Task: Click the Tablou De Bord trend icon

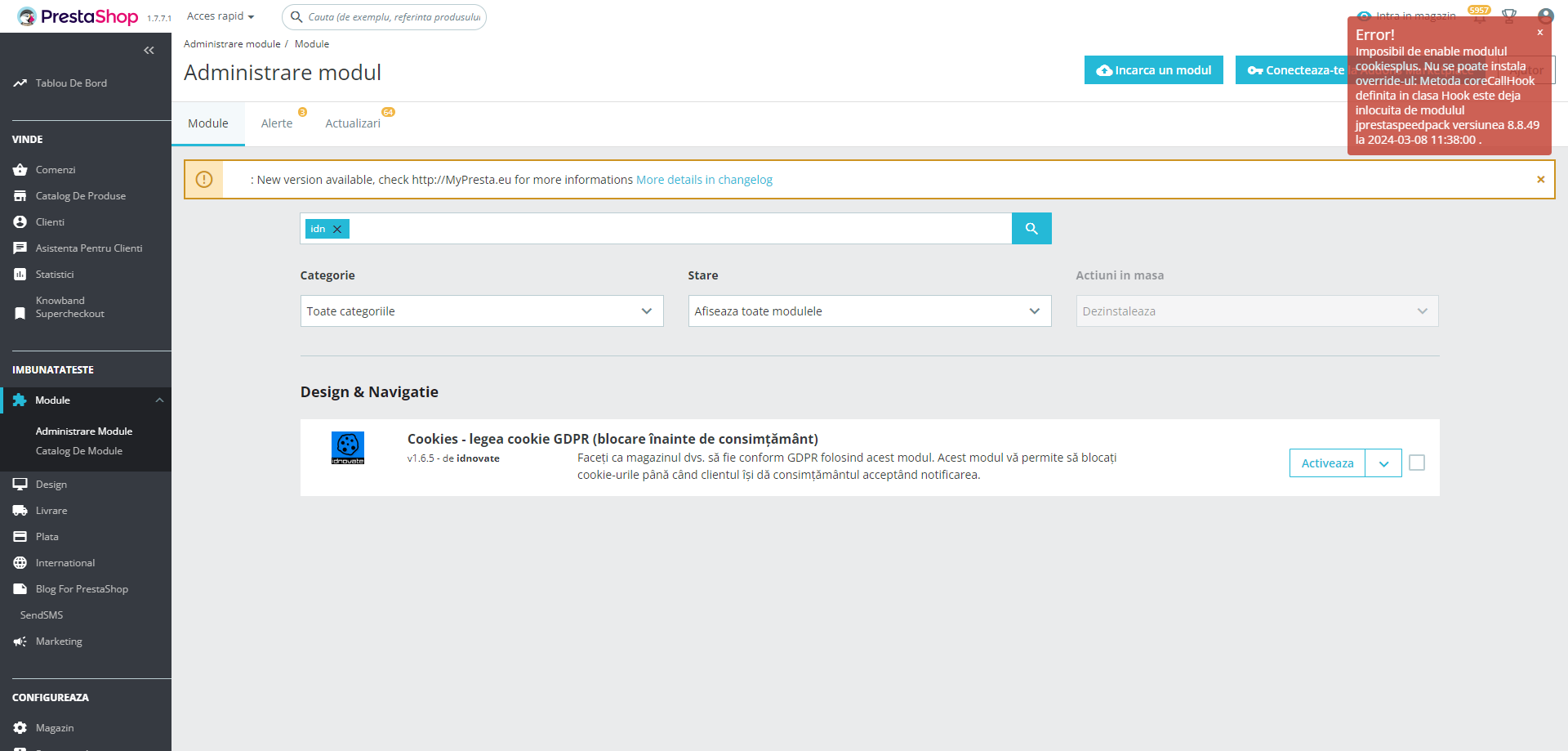Action: (x=20, y=83)
